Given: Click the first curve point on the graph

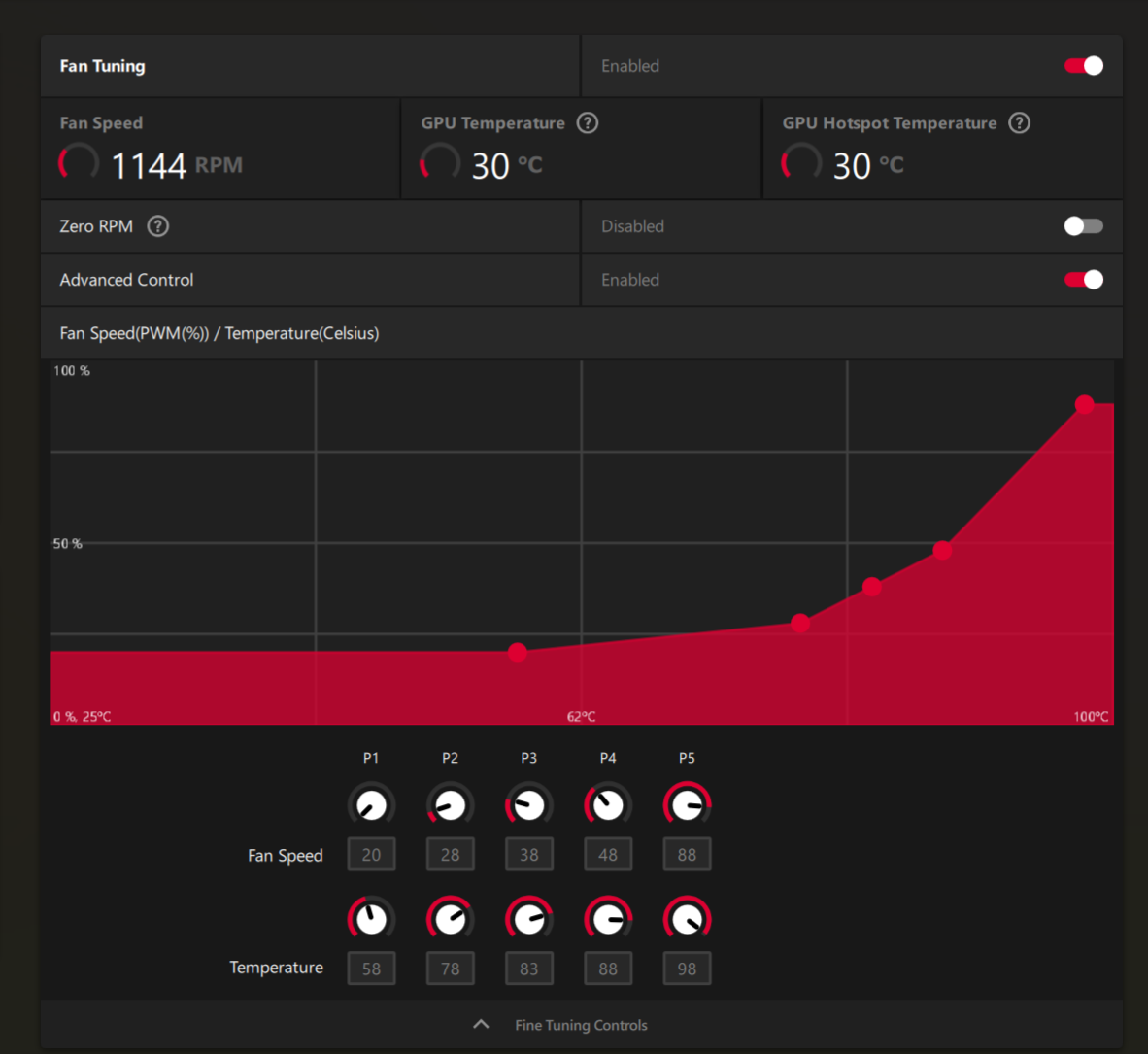Looking at the screenshot, I should [x=518, y=652].
